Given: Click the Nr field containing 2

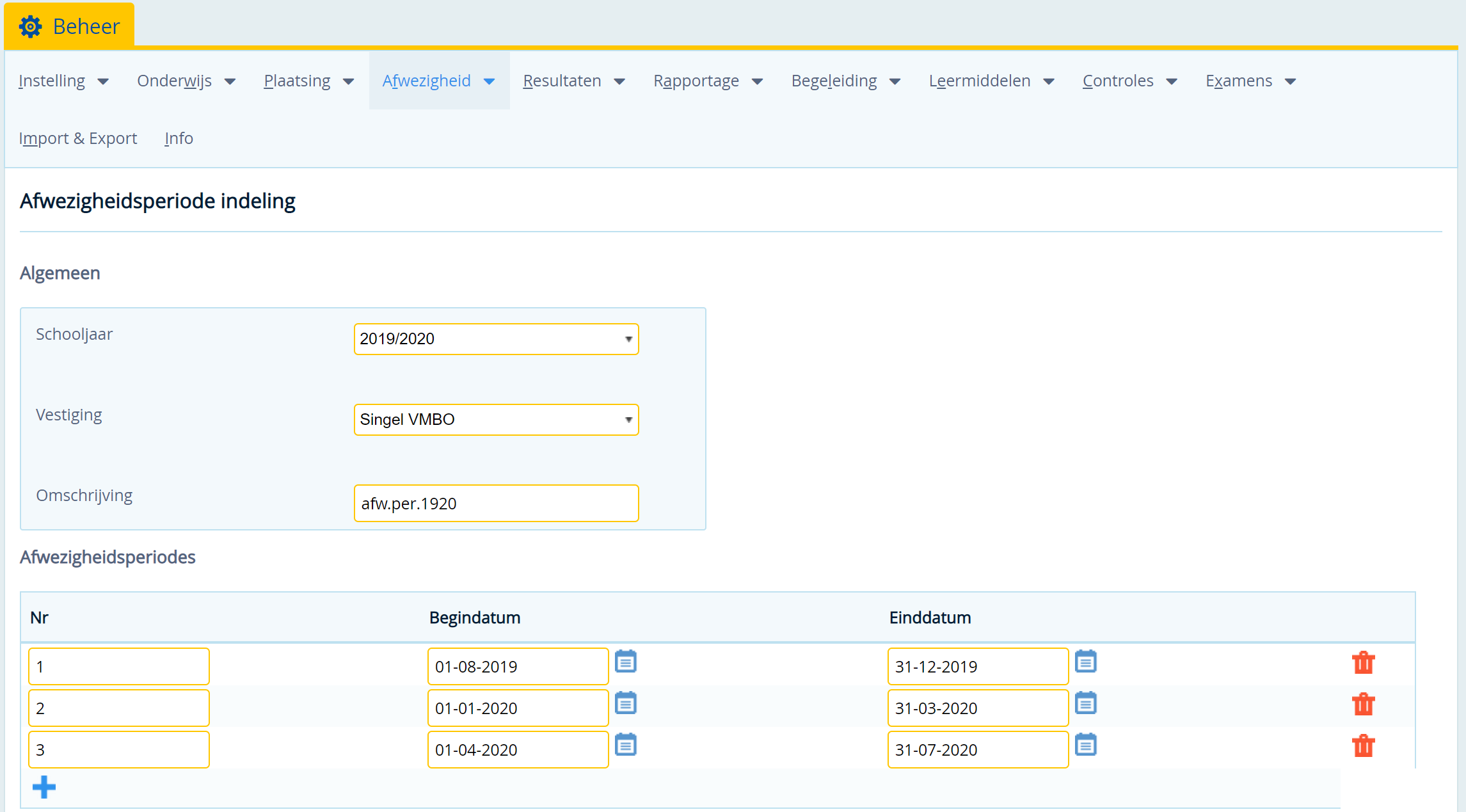Looking at the screenshot, I should point(118,708).
